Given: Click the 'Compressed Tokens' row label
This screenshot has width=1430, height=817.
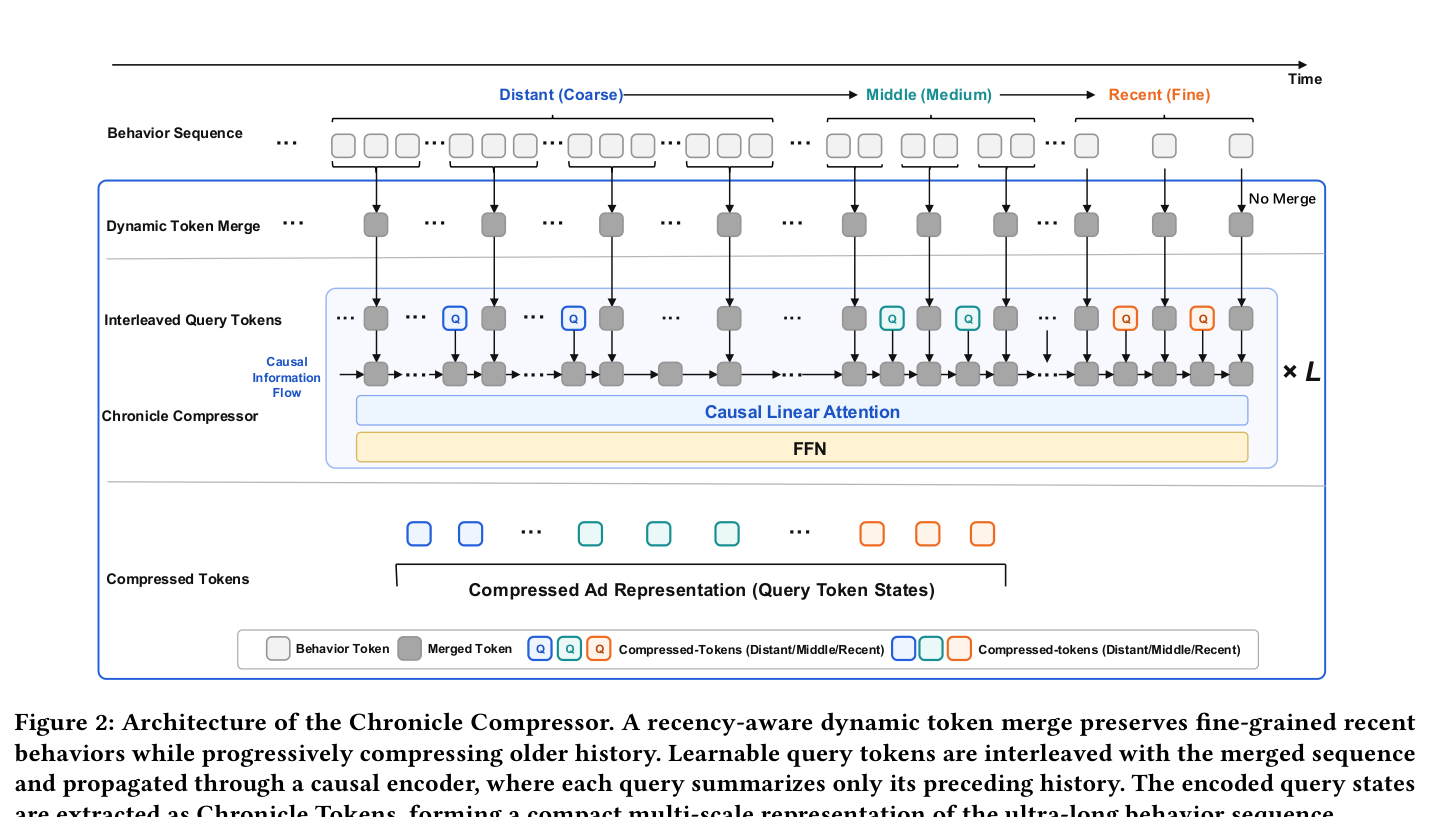Looking at the screenshot, I should pyautogui.click(x=178, y=579).
